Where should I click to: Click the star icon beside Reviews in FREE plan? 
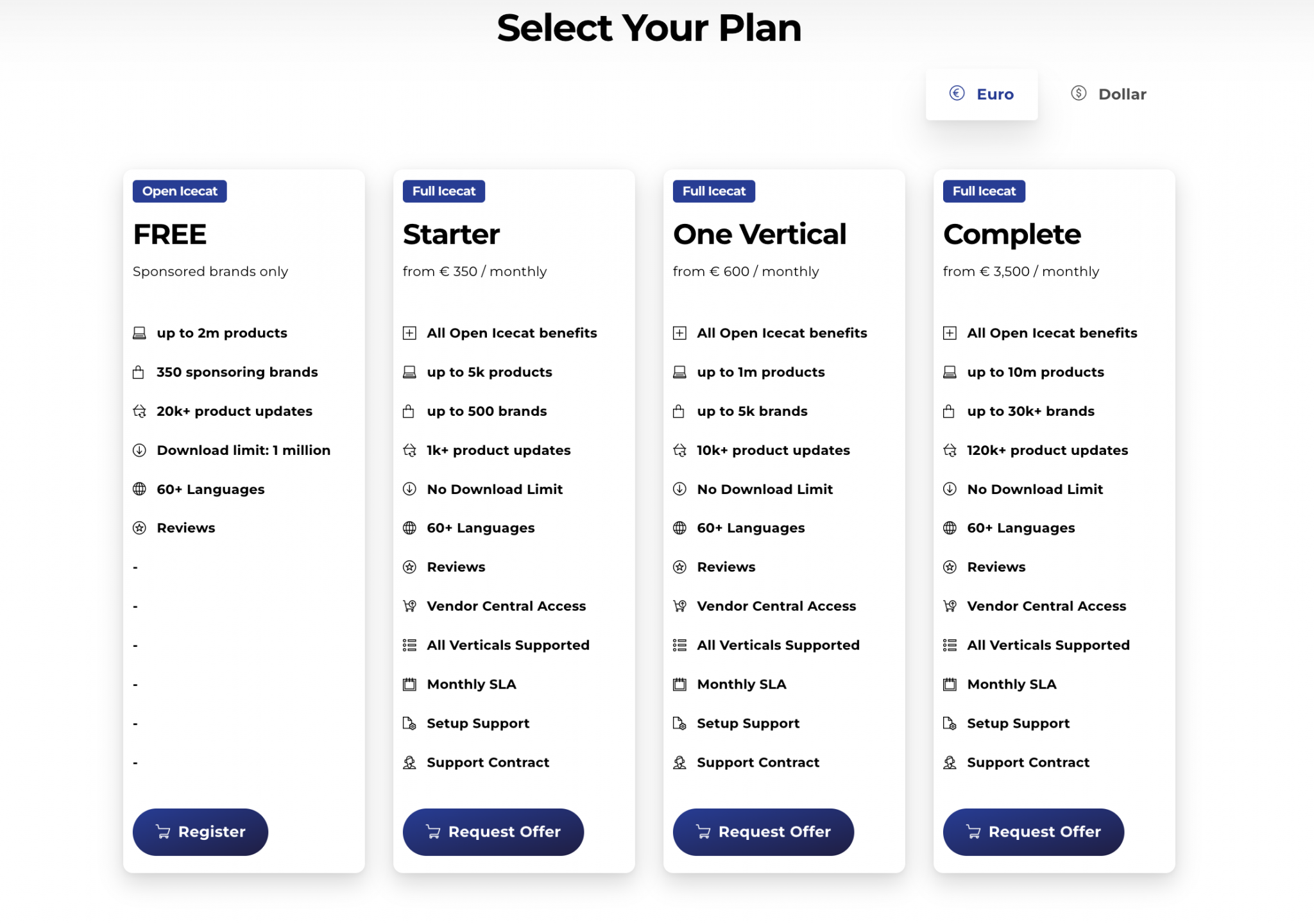[x=139, y=528]
